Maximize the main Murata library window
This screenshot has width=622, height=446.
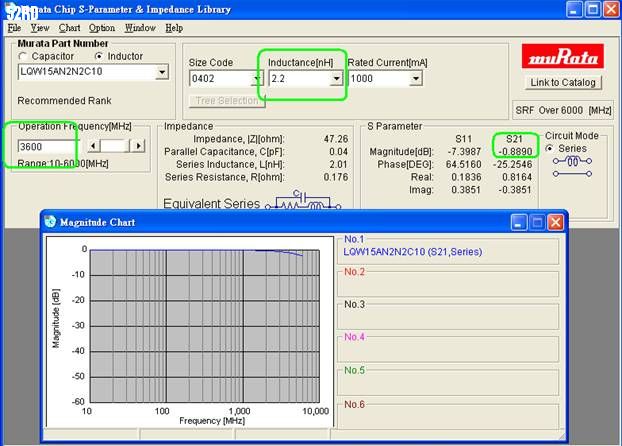[593, 9]
